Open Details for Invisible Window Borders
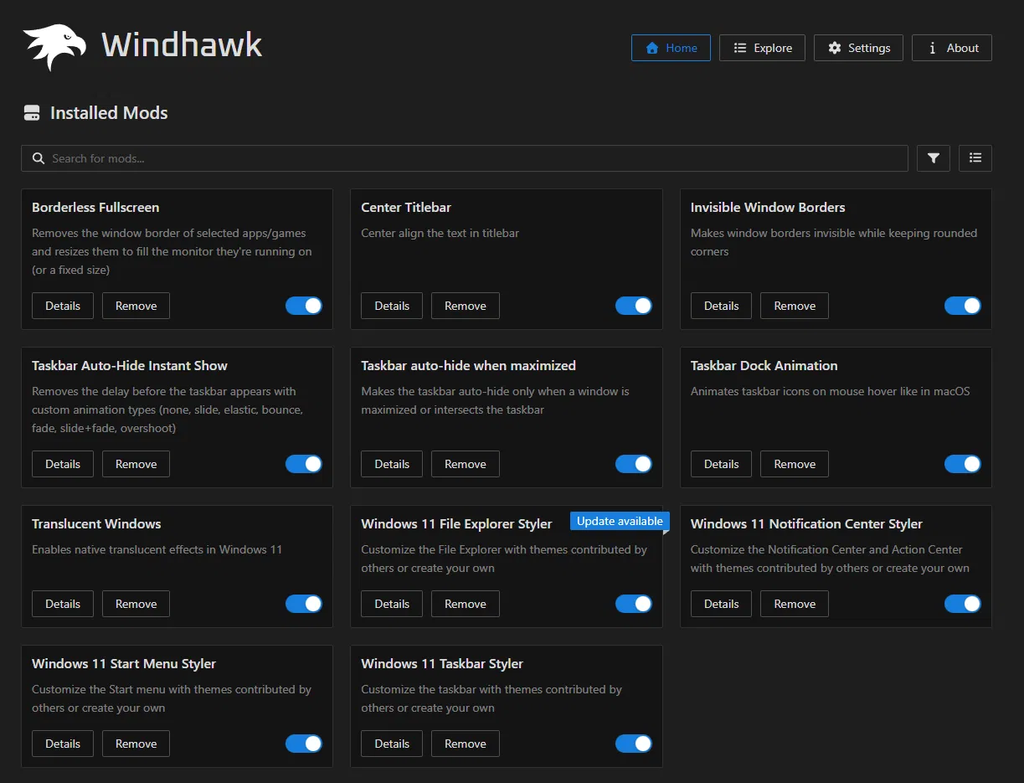Screen dimensions: 1024x783 tap(721, 306)
